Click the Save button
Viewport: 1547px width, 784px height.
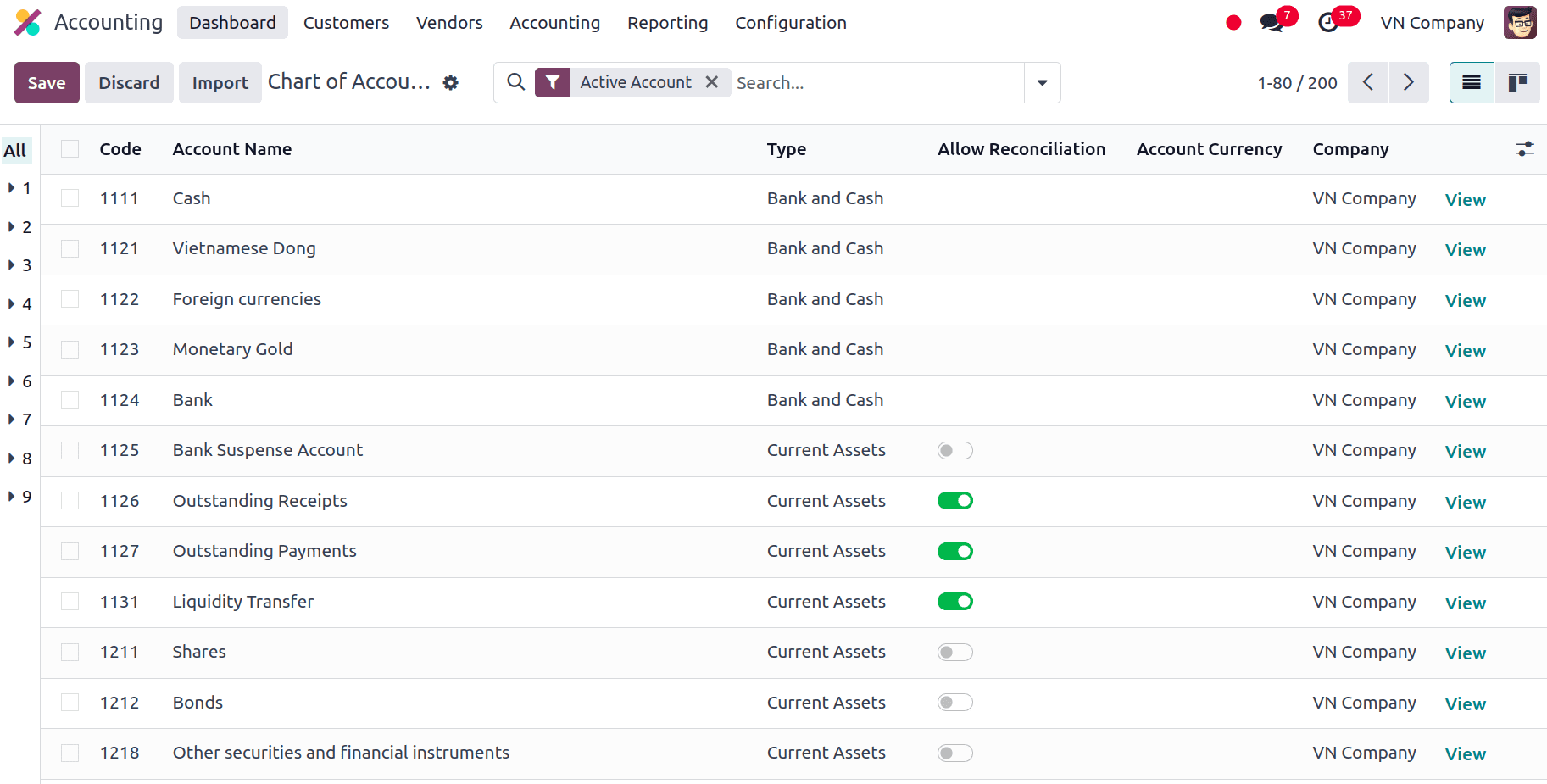click(47, 82)
